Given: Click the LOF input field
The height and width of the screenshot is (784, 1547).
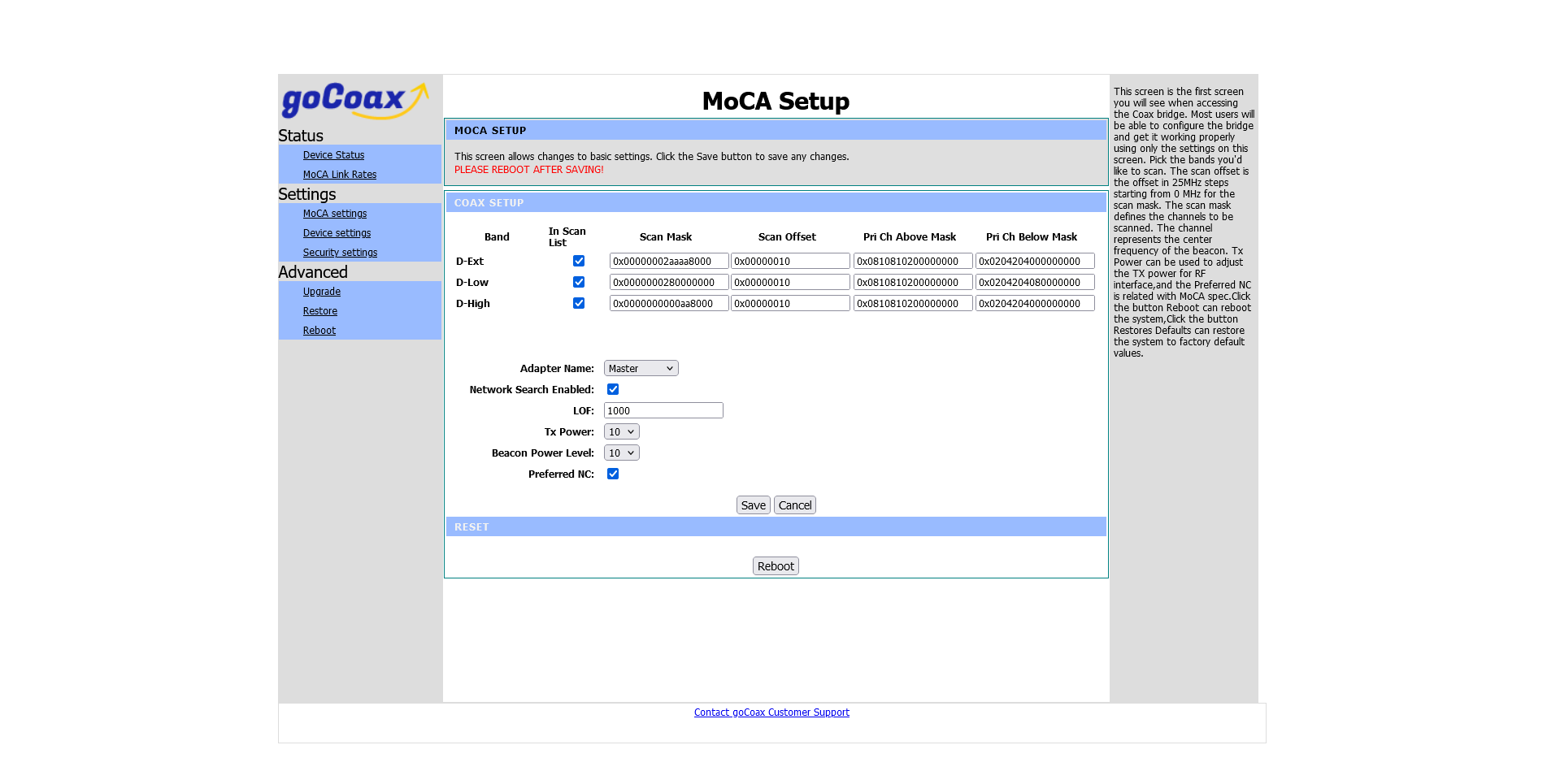Looking at the screenshot, I should click(x=663, y=410).
